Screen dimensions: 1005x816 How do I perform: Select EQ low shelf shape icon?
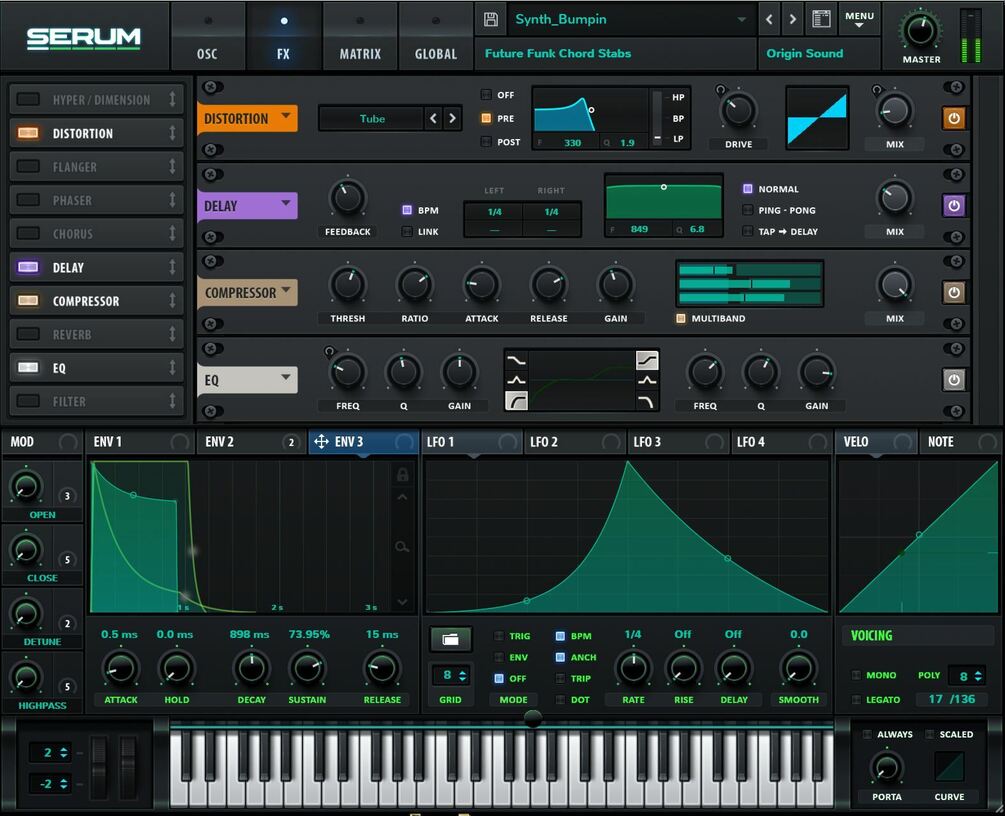pyautogui.click(x=516, y=361)
